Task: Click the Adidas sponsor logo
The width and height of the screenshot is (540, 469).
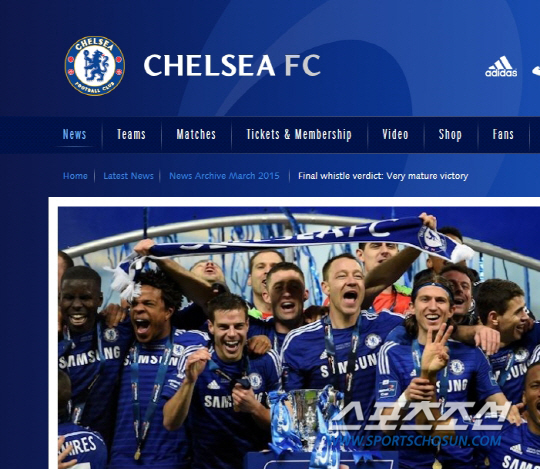Action: (501, 66)
